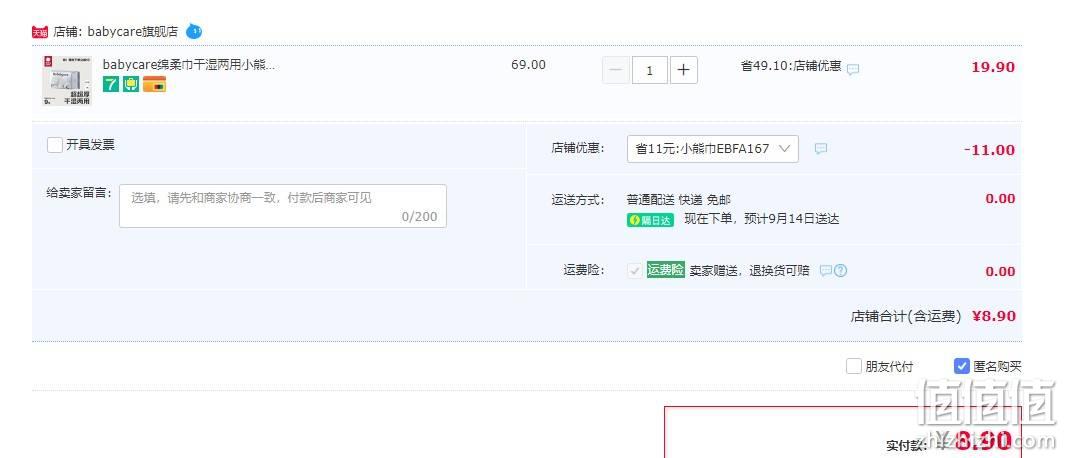1065x458 pixels.
Task: Click 卖家赠送,退换货可赔 text
Action: (750, 270)
